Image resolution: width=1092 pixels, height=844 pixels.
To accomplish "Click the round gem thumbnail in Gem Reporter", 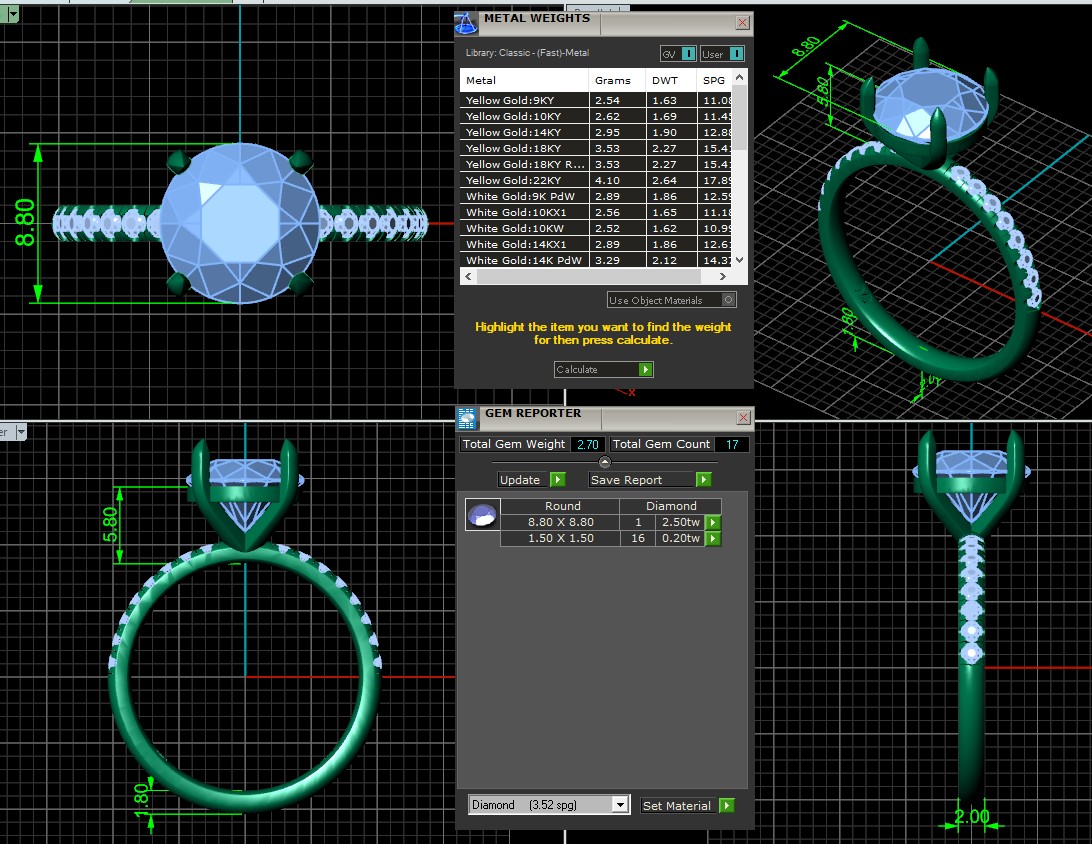I will pyautogui.click(x=482, y=515).
